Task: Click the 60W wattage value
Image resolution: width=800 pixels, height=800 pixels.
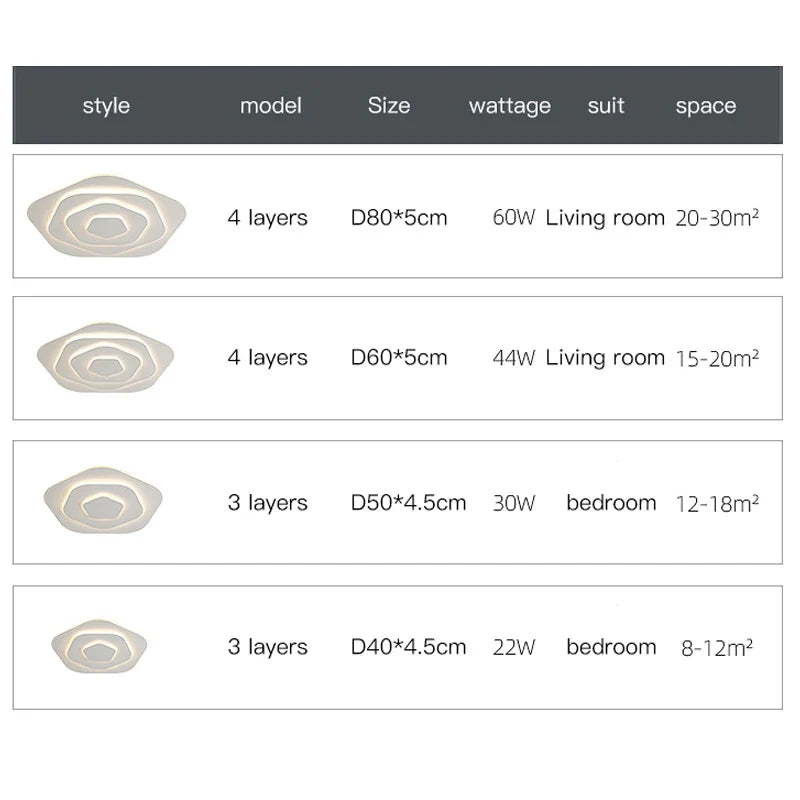Action: pyautogui.click(x=514, y=218)
